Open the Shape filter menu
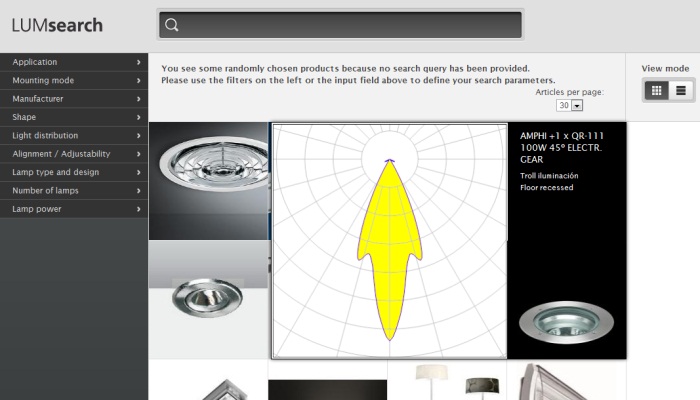The width and height of the screenshot is (700, 400). click(x=74, y=117)
